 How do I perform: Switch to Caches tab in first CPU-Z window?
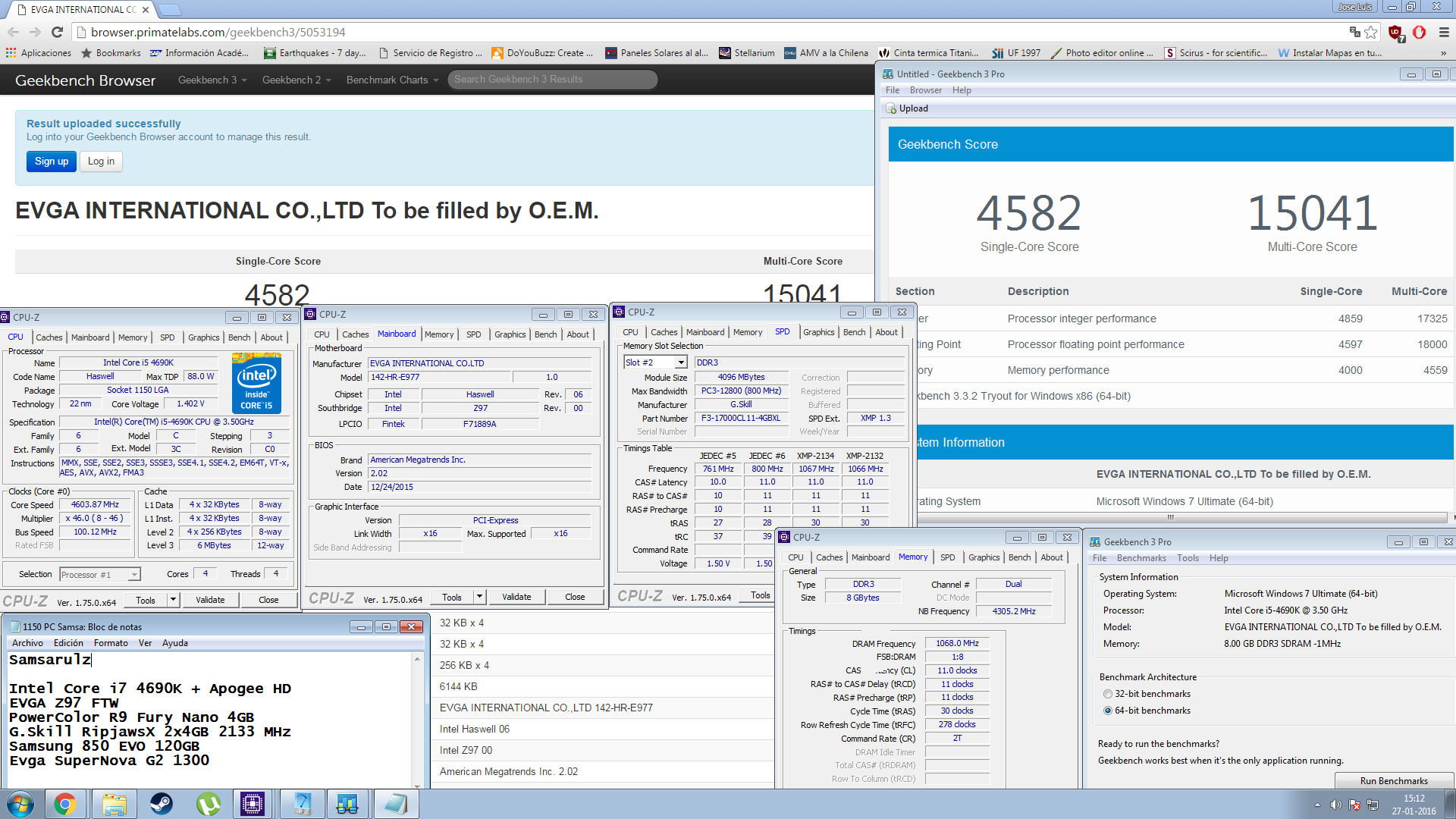coord(49,337)
